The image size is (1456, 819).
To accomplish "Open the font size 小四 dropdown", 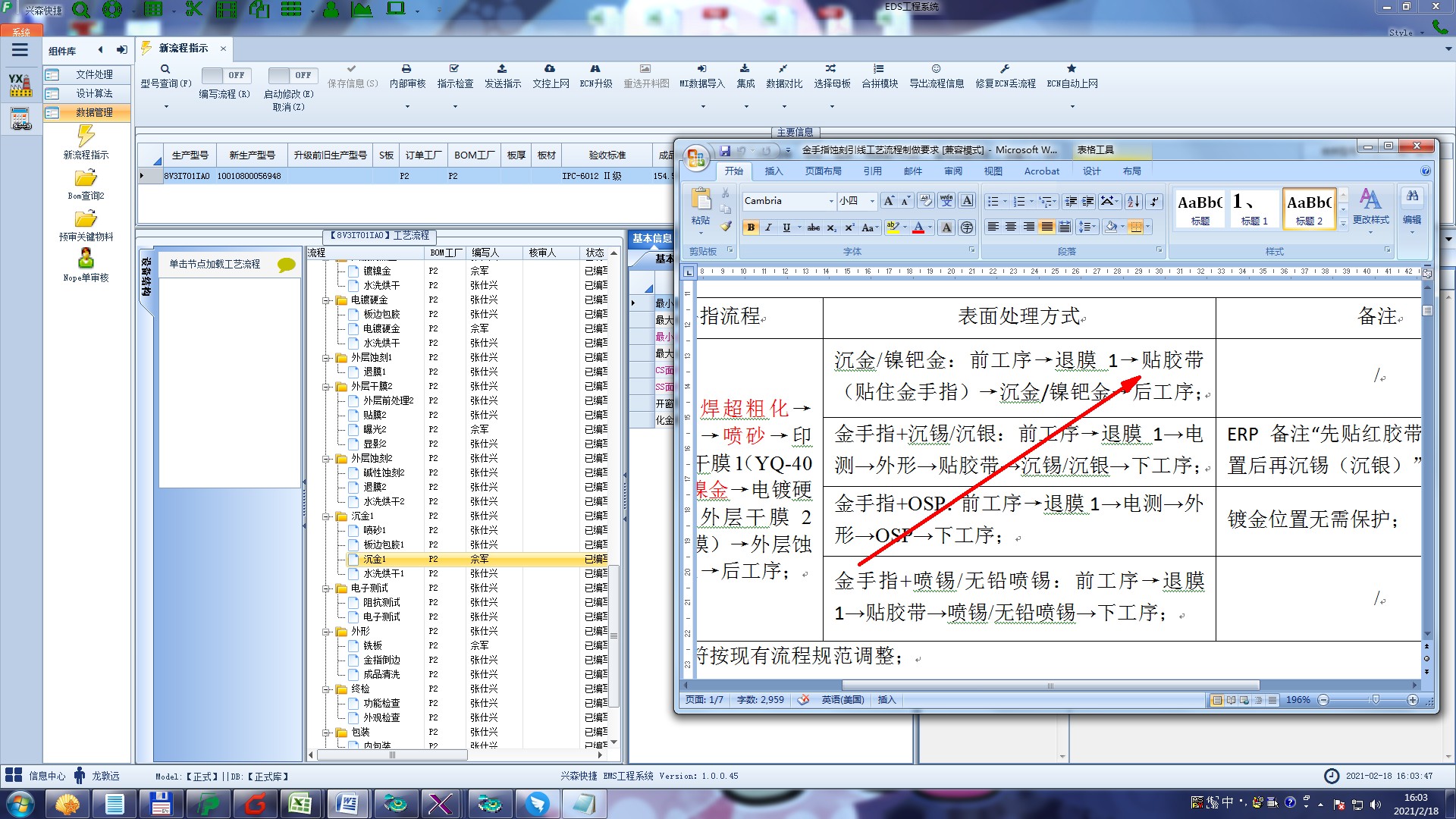I will coord(872,201).
